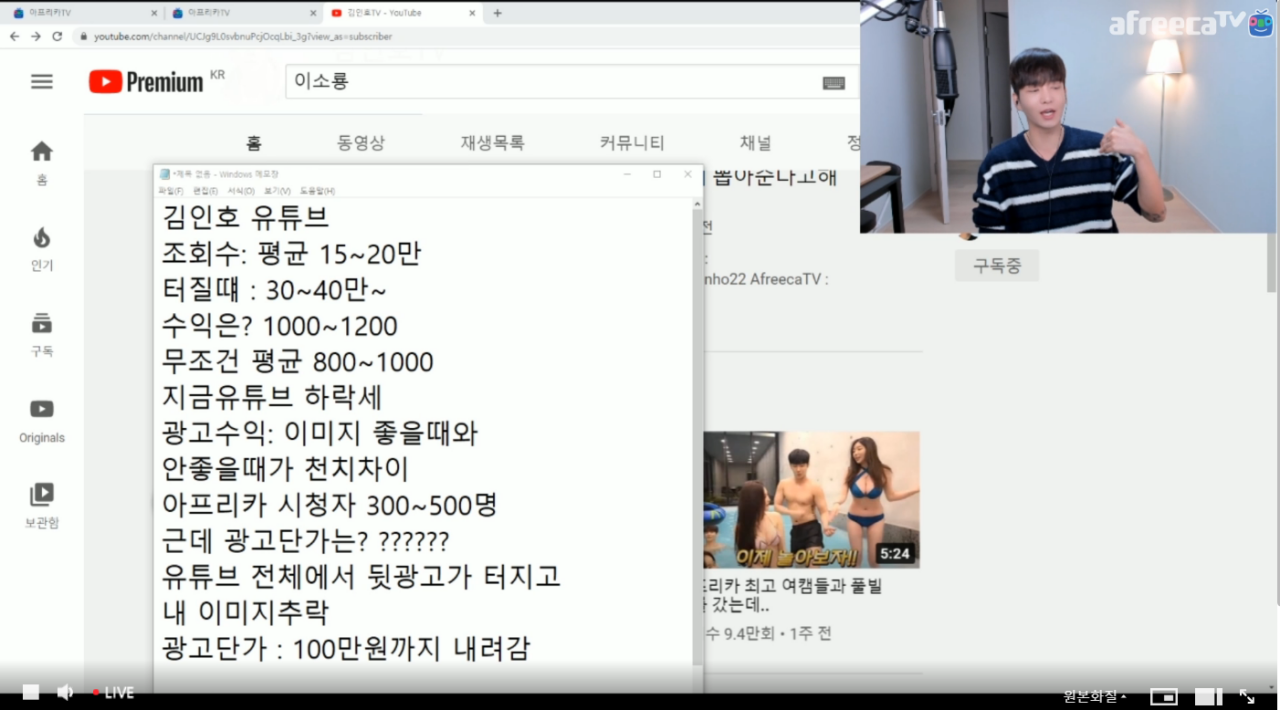Open 구독 subscriptions in the sidebar

(42, 335)
